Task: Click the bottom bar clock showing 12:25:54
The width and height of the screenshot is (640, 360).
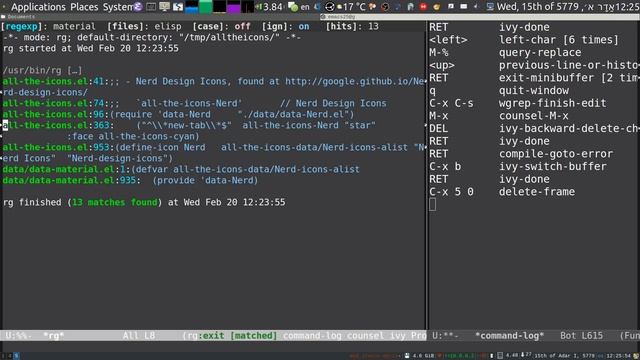Action: [619, 356]
